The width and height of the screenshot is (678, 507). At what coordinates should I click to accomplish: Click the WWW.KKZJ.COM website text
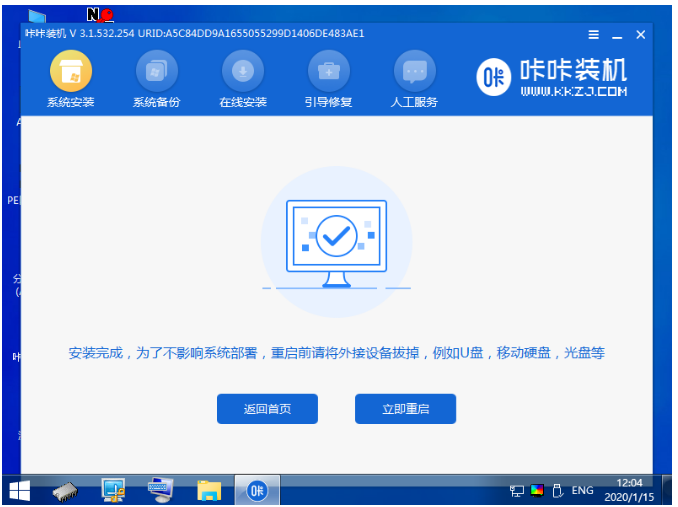pos(574,91)
